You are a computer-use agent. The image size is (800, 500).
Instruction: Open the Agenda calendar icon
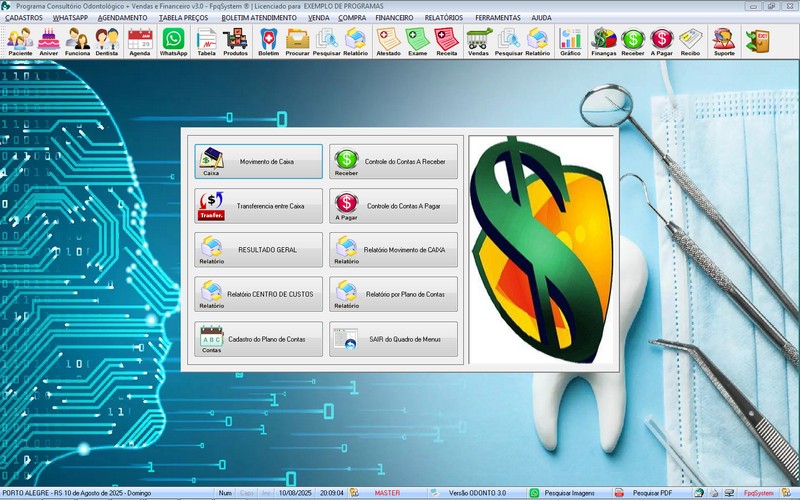pyautogui.click(x=140, y=41)
